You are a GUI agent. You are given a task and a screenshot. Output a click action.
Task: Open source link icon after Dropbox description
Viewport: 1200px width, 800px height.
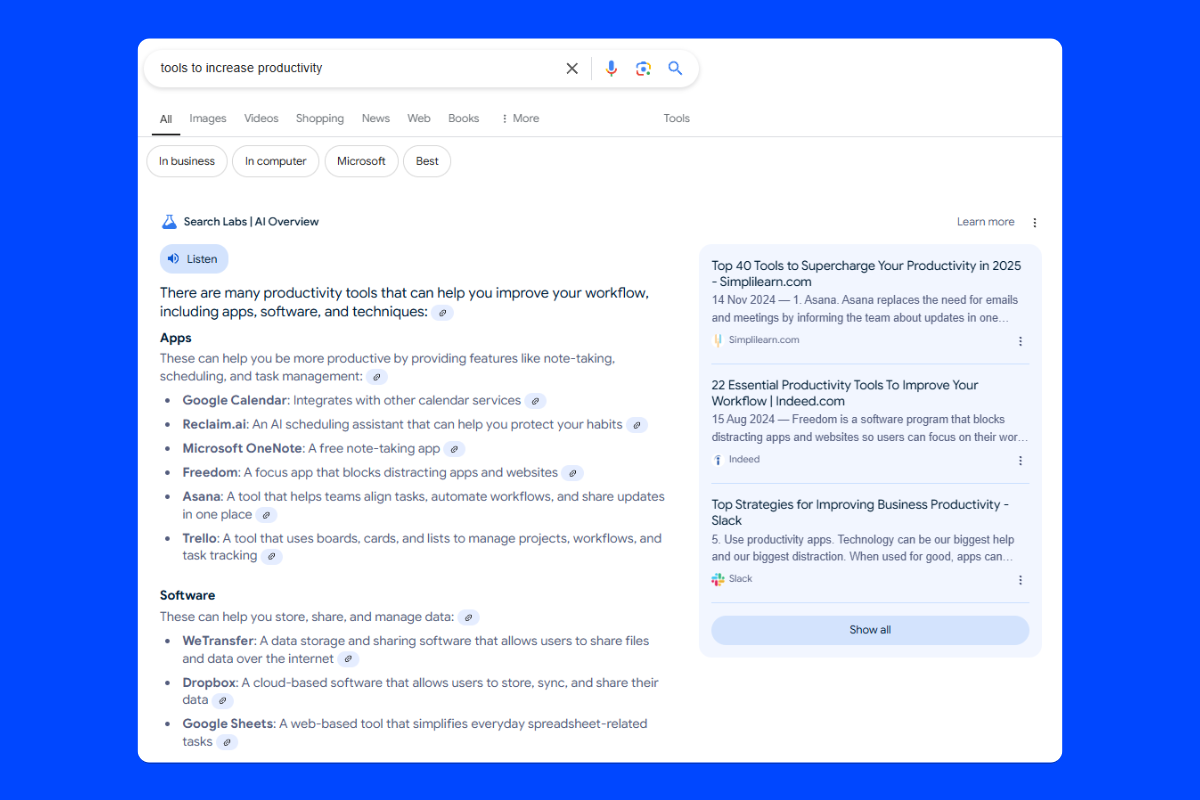click(x=223, y=701)
